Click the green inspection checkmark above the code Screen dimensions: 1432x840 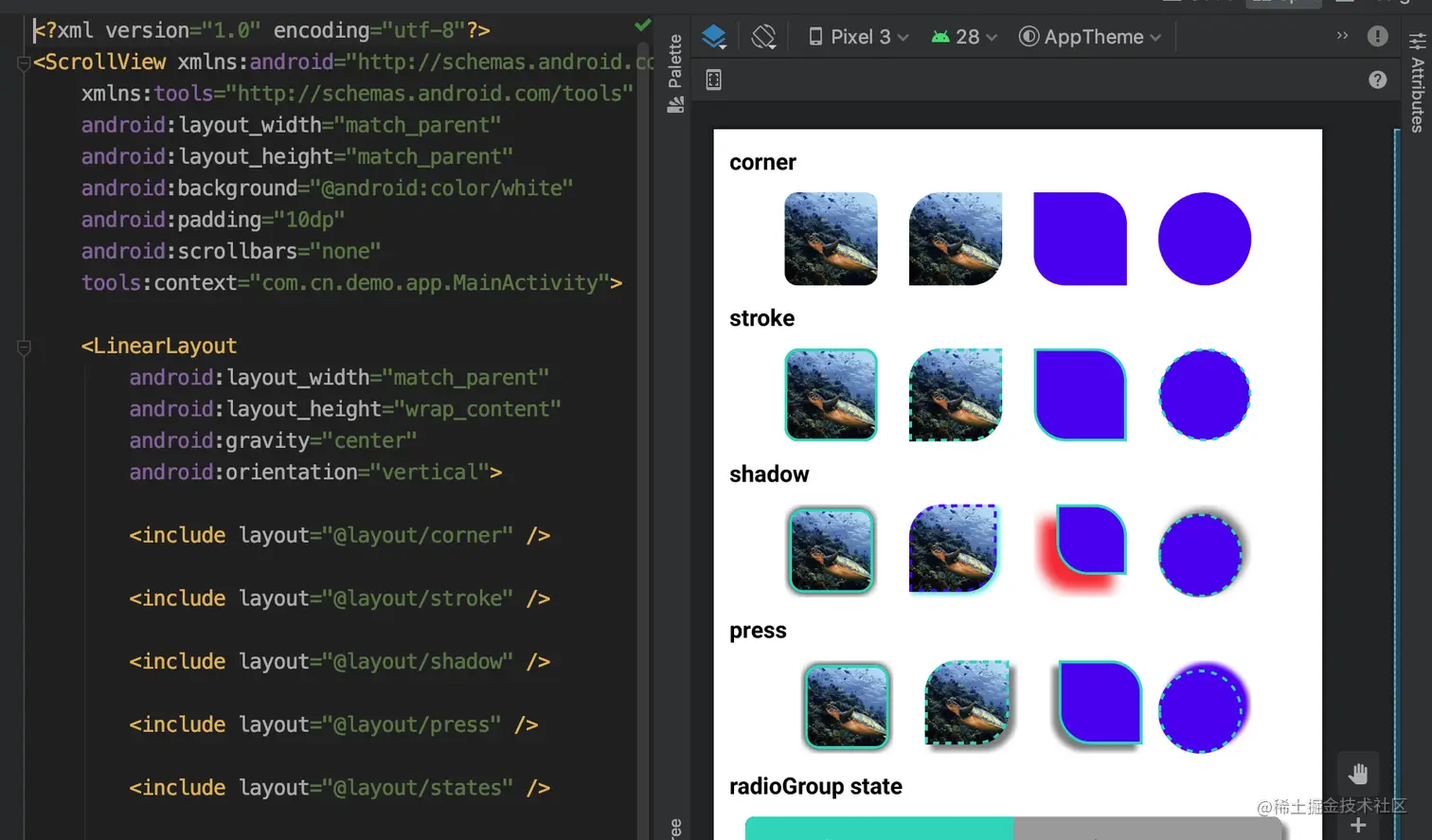(x=643, y=26)
